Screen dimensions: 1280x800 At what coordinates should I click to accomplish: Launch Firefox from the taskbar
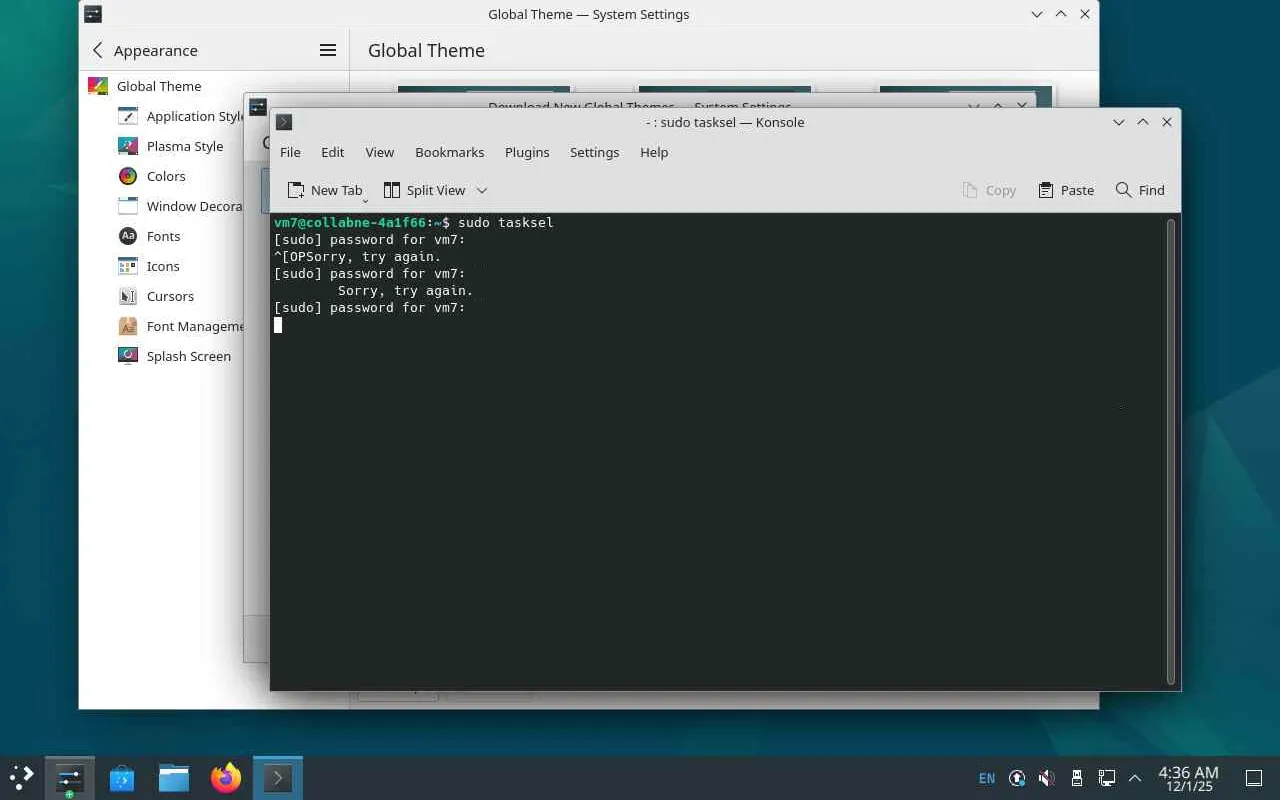click(226, 777)
